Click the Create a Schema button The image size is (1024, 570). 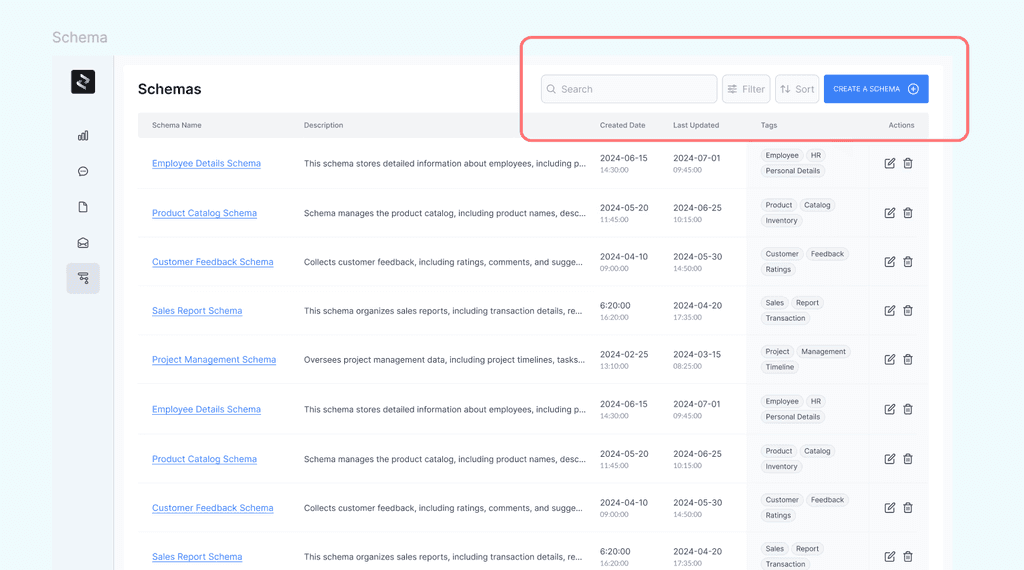(876, 89)
